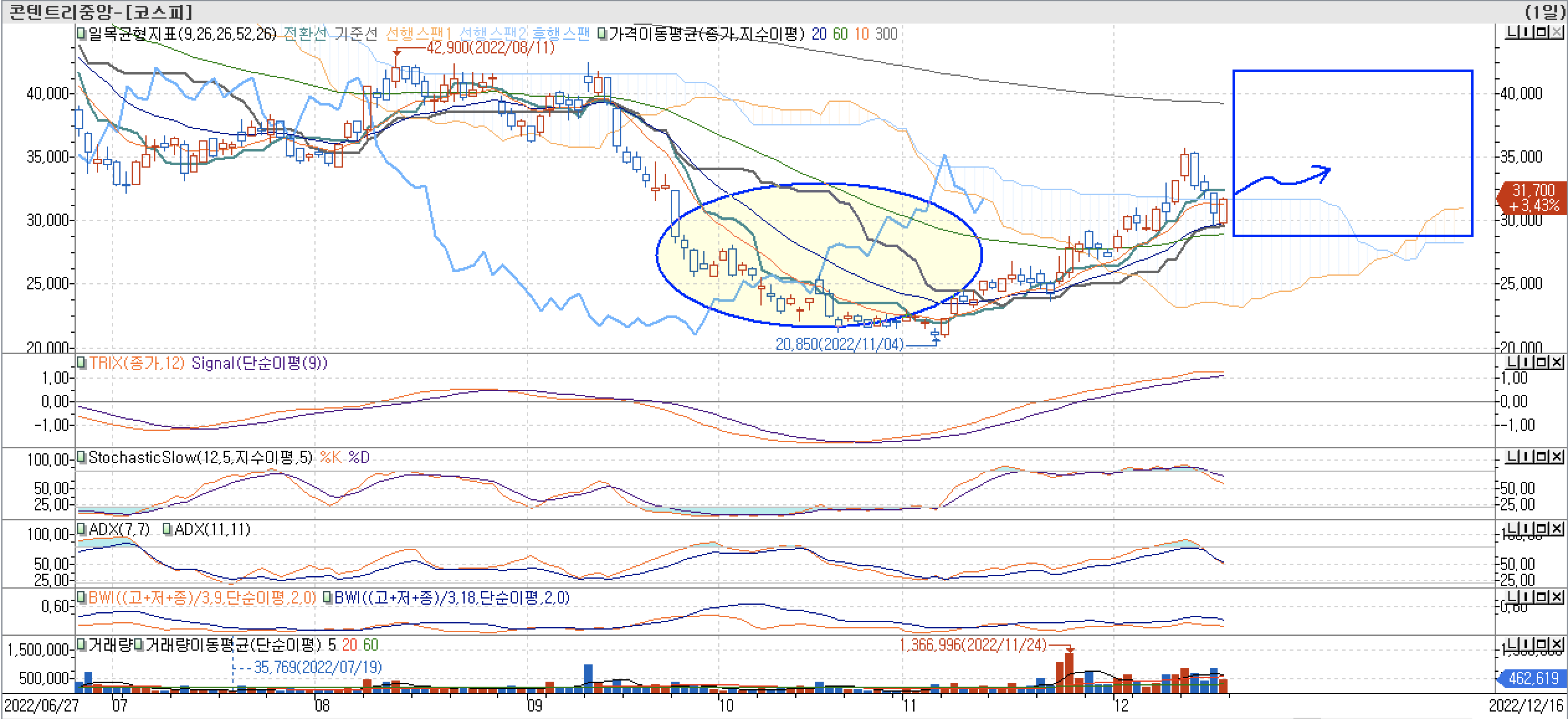Click the L icon on price chart panel
1568x719 pixels.
pos(1512,33)
